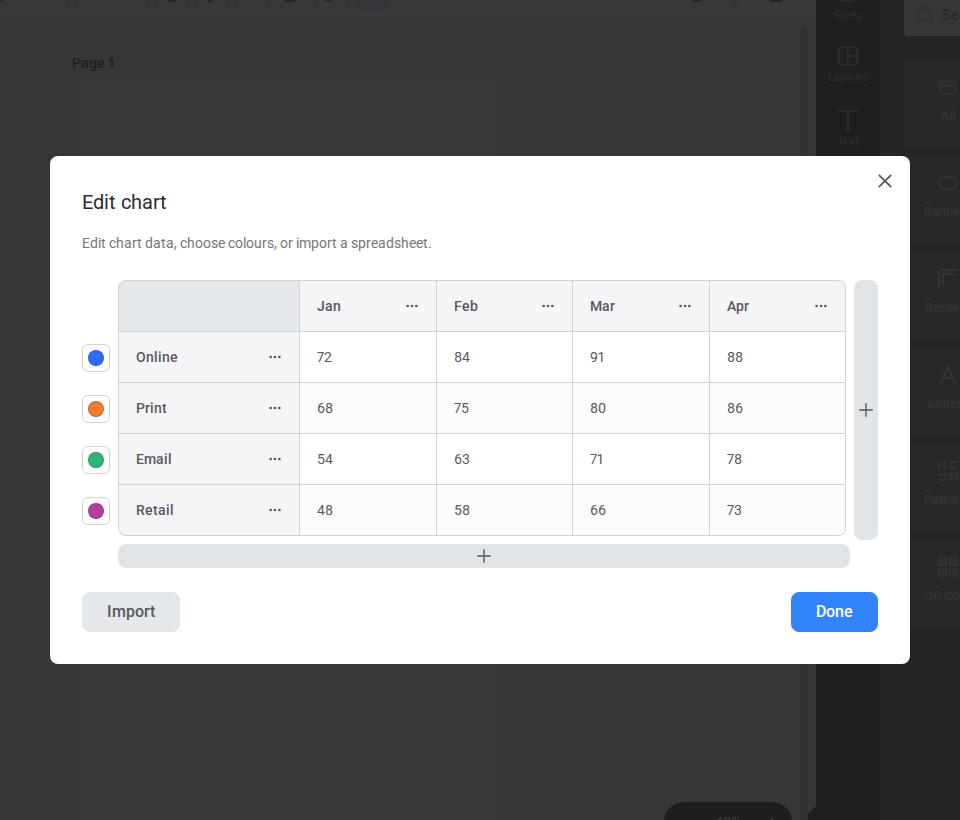
Task: Select the Email Feb cell with 63
Action: [x=504, y=459]
